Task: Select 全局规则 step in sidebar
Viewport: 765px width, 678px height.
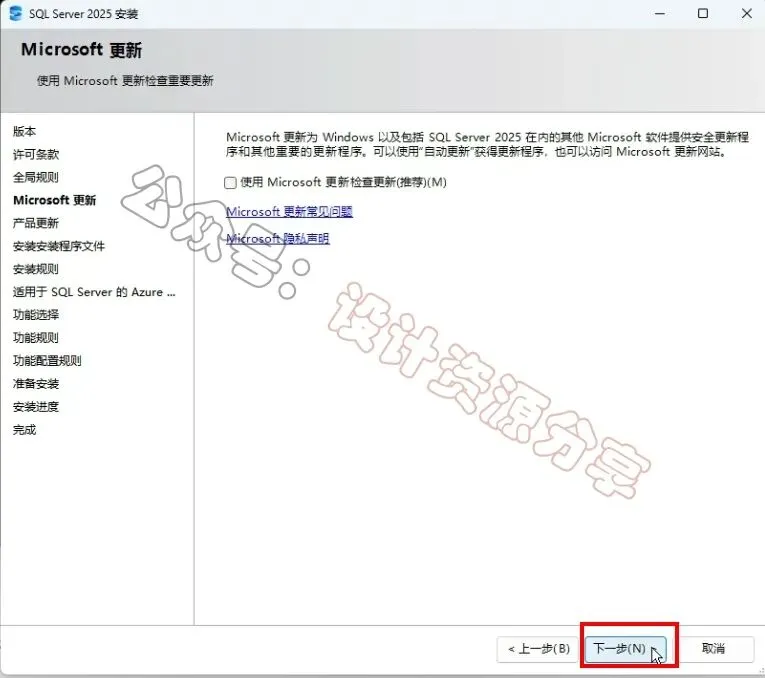Action: pos(36,178)
